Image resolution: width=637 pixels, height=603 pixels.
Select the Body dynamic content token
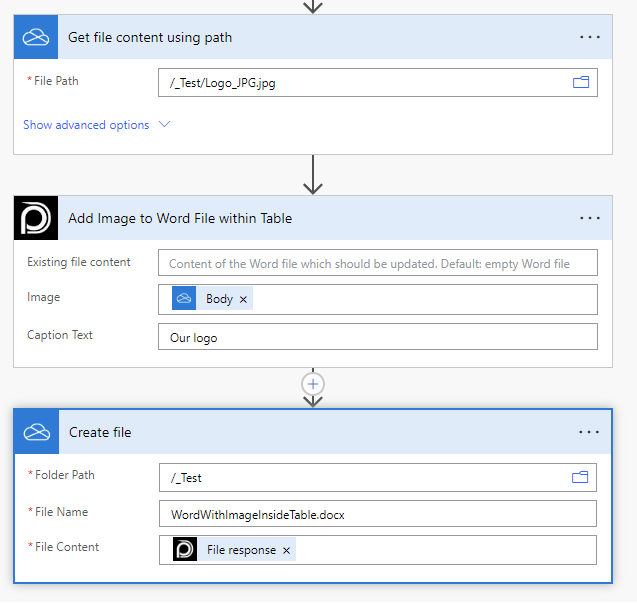[x=218, y=299]
